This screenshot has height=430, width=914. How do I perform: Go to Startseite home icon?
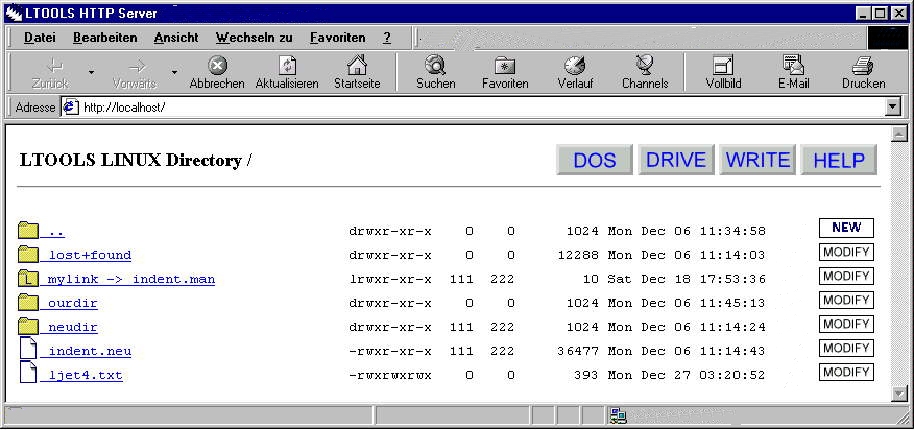[x=357, y=66]
